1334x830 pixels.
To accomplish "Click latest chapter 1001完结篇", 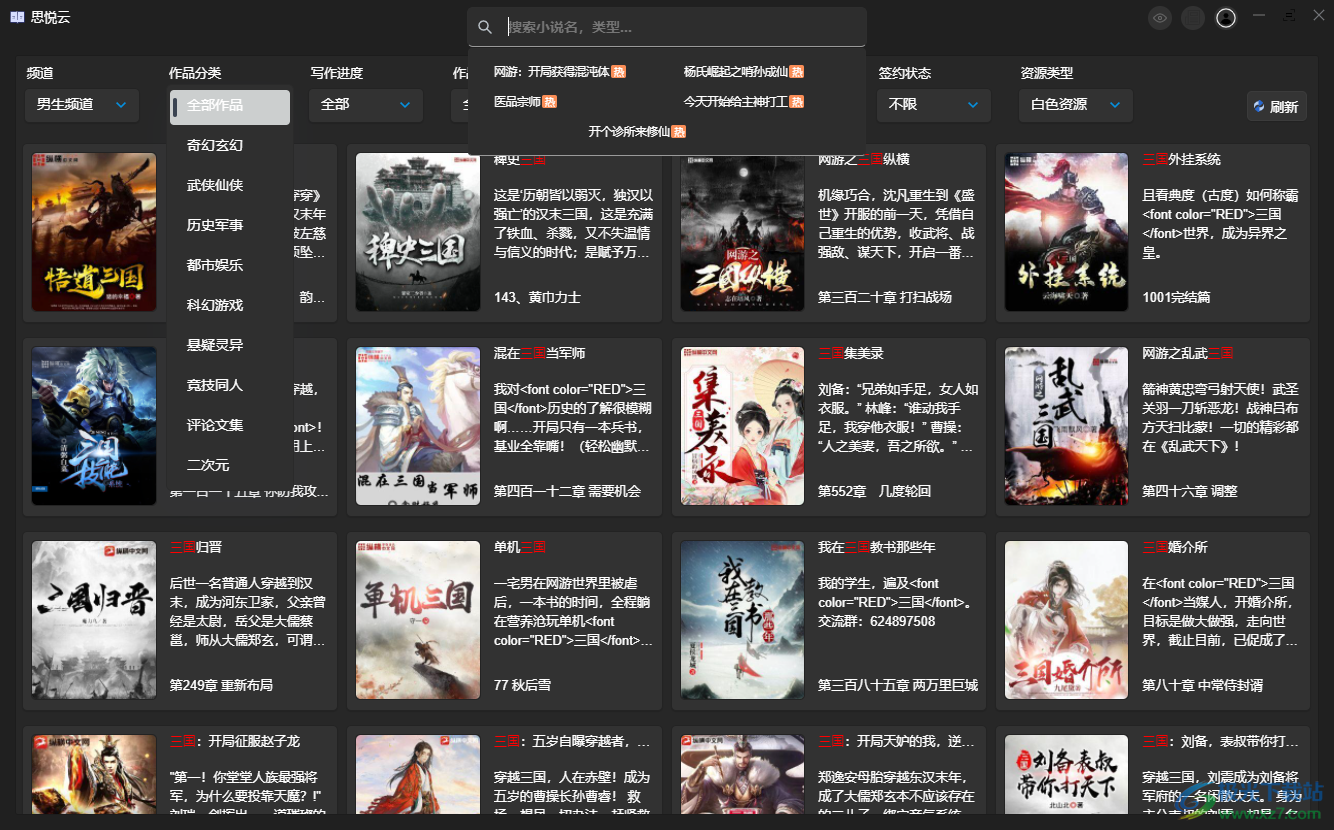I will (1177, 297).
